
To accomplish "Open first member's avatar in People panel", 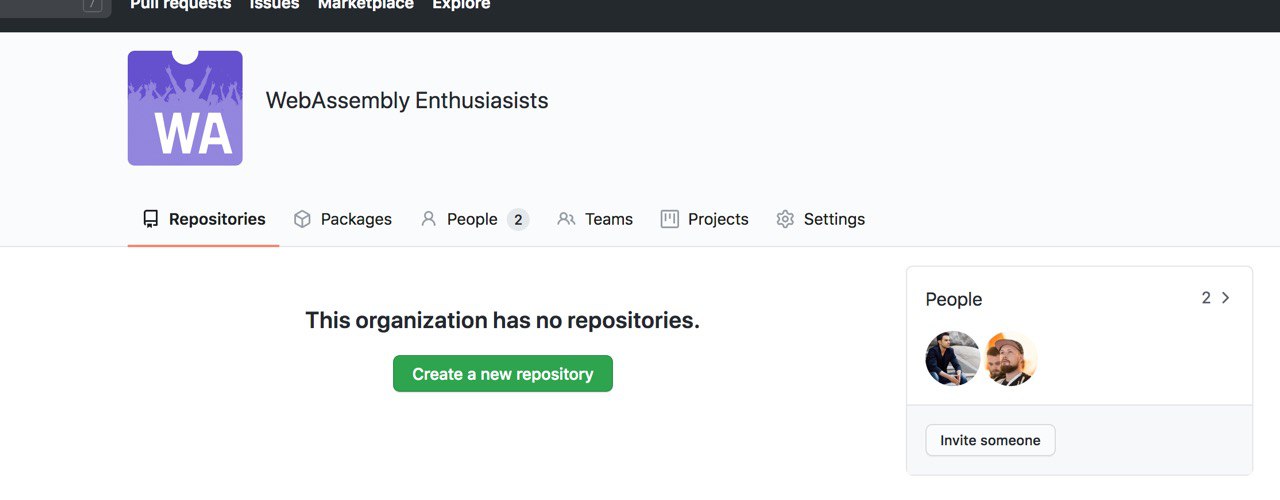I will click(x=953, y=359).
